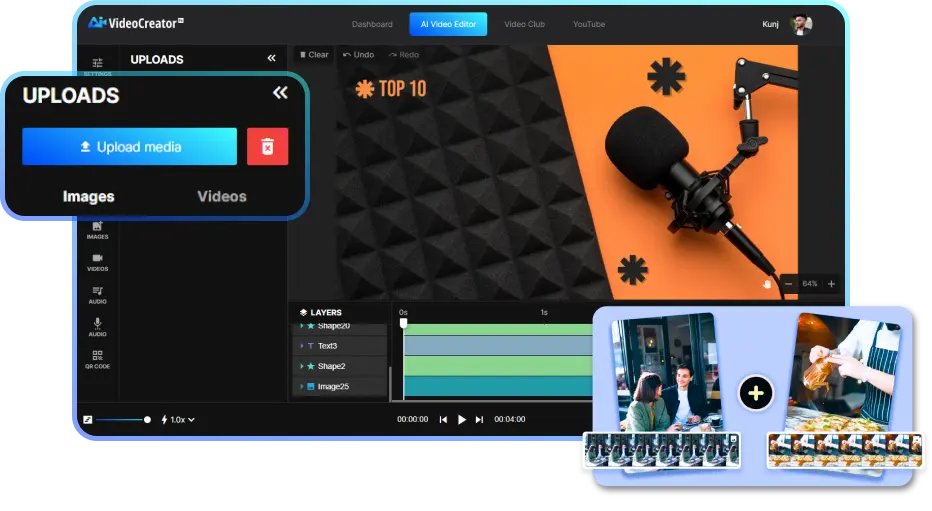The image size is (932, 511).
Task: Click the Redo button
Action: (x=404, y=55)
